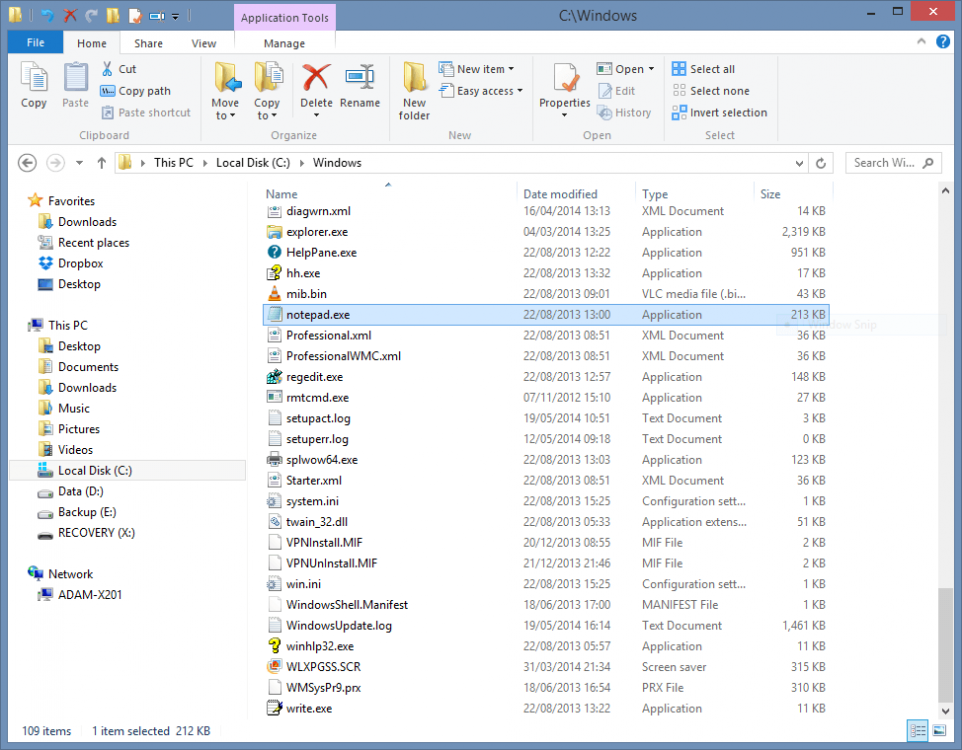This screenshot has height=750, width=962.
Task: Switch to the Home ribbon tab
Action: 91,43
